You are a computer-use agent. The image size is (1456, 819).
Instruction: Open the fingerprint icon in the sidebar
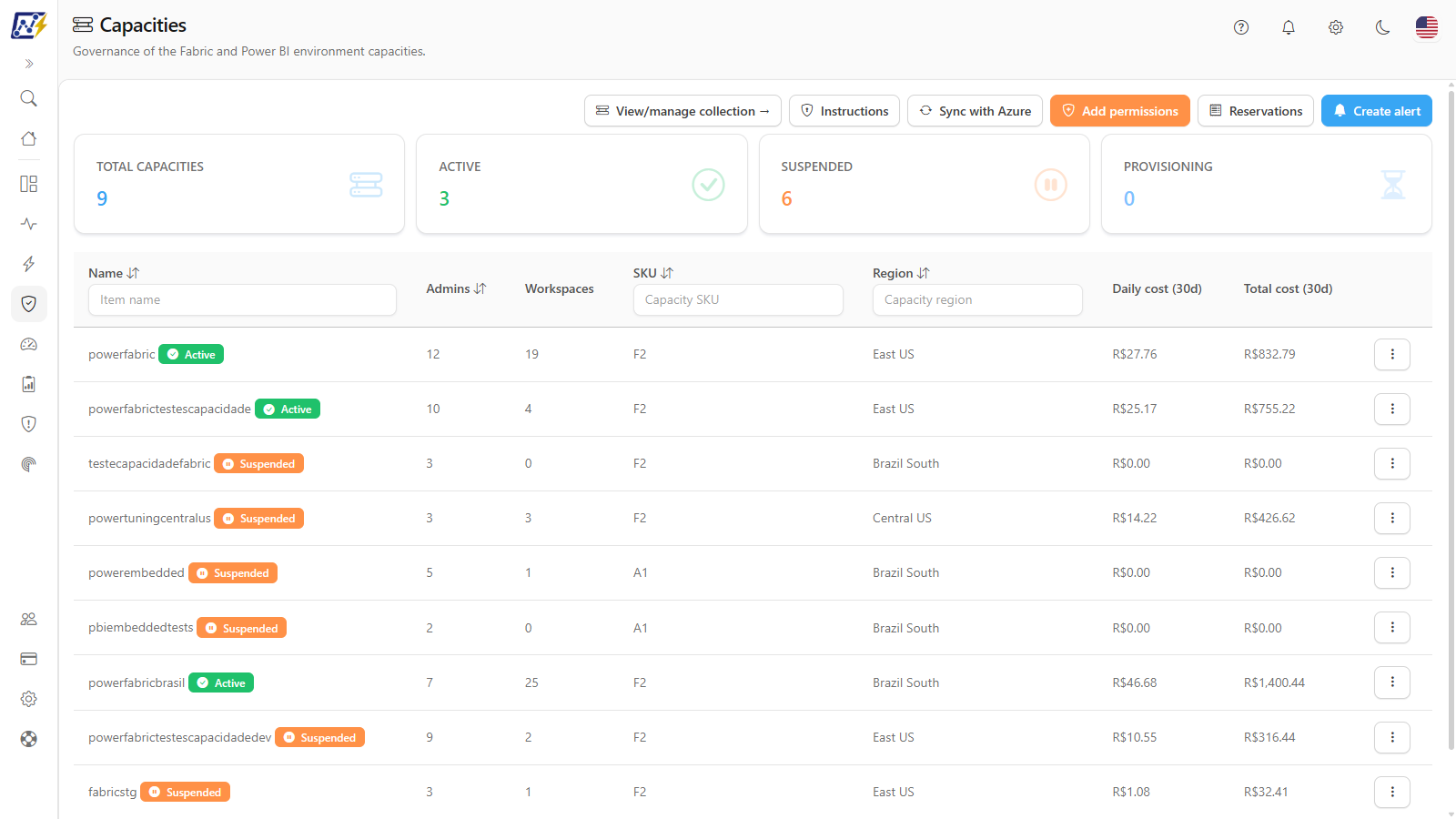point(29,464)
